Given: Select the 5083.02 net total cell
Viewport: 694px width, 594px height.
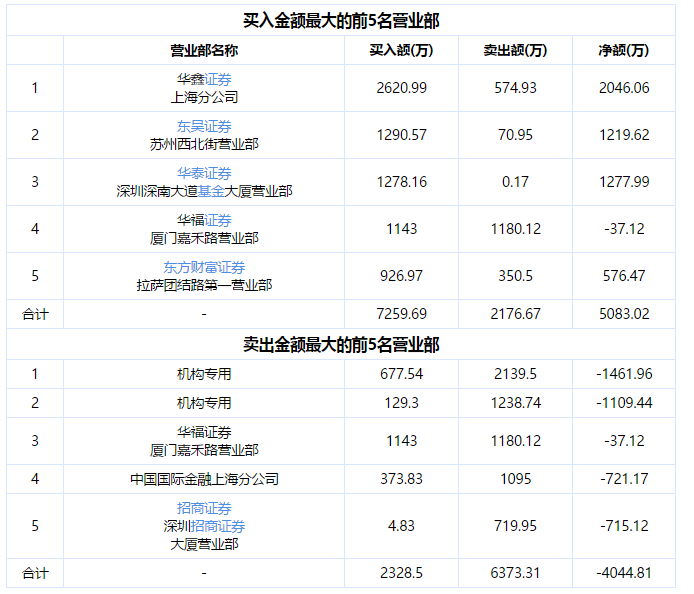Looking at the screenshot, I should tap(623, 314).
